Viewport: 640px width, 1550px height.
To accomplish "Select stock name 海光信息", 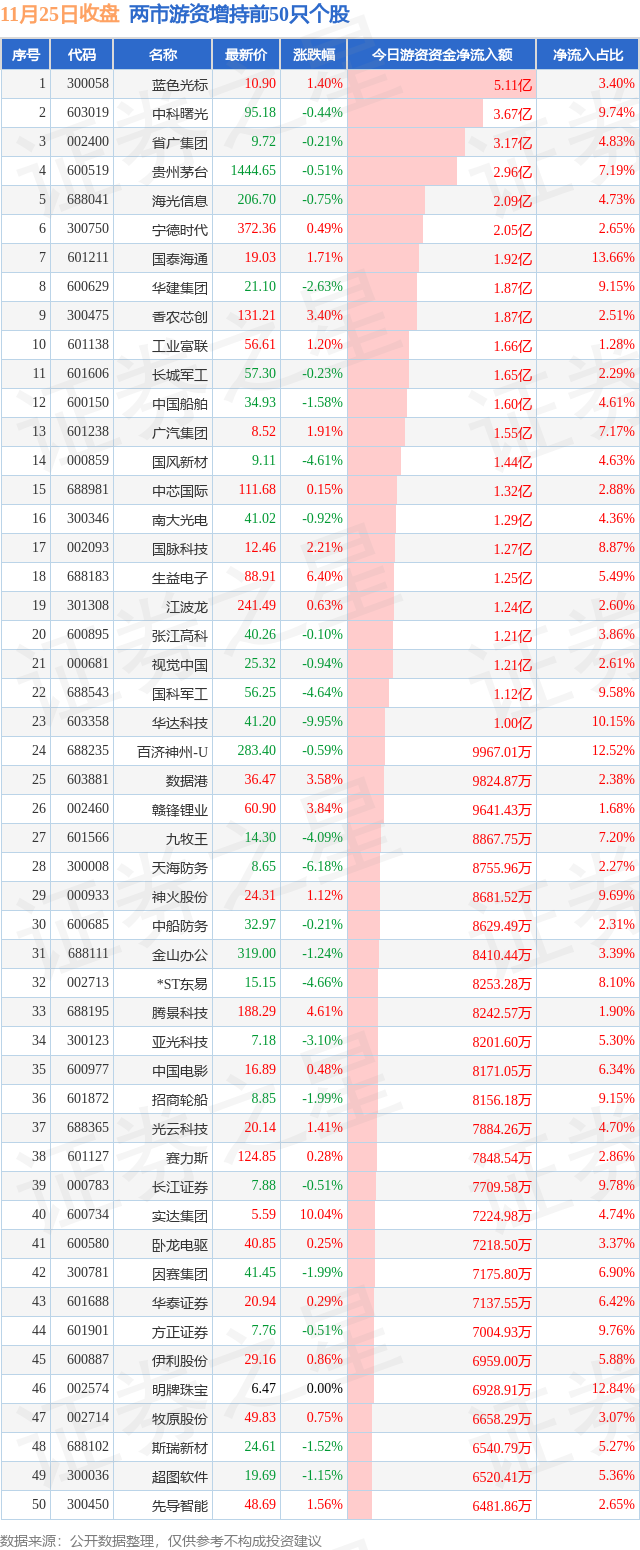I will click(180, 200).
